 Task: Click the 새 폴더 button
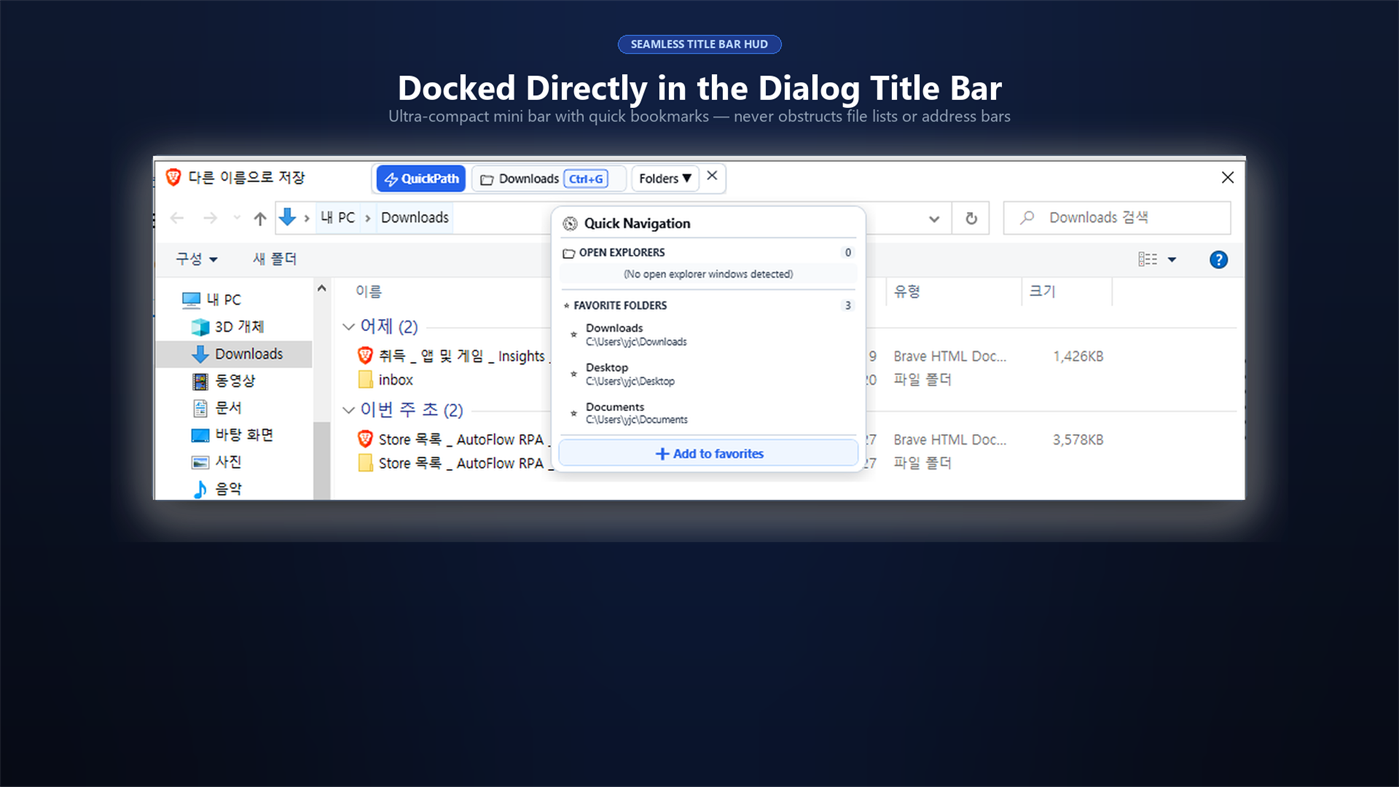click(275, 259)
